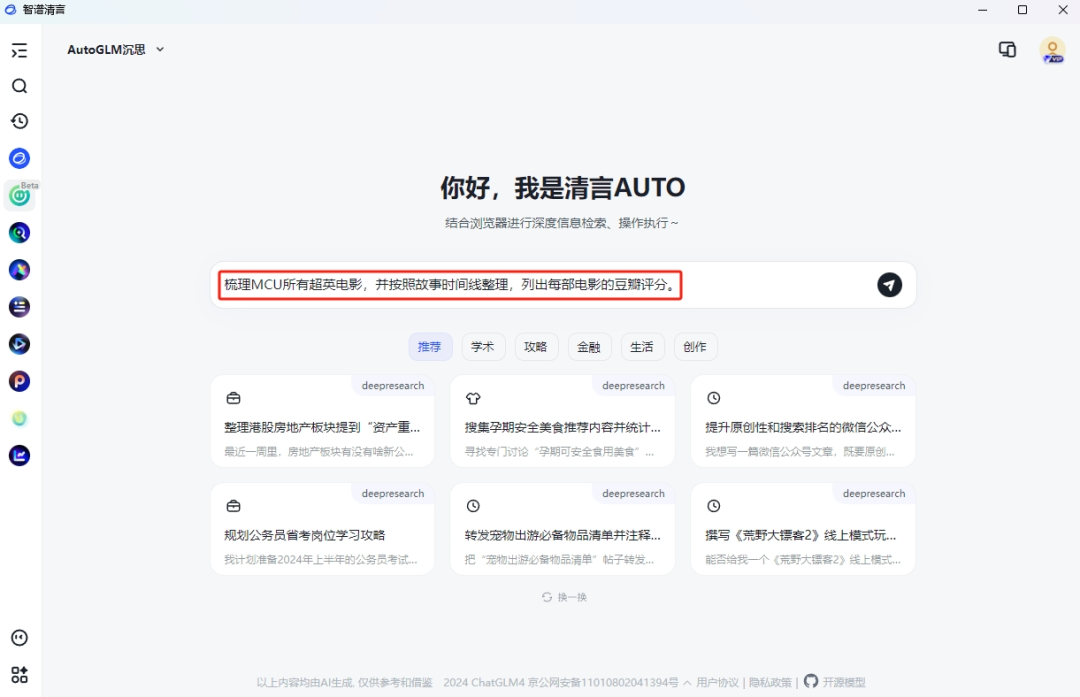Image resolution: width=1080 pixels, height=697 pixels.
Task: Open the apps grid icon
Action: 19,674
